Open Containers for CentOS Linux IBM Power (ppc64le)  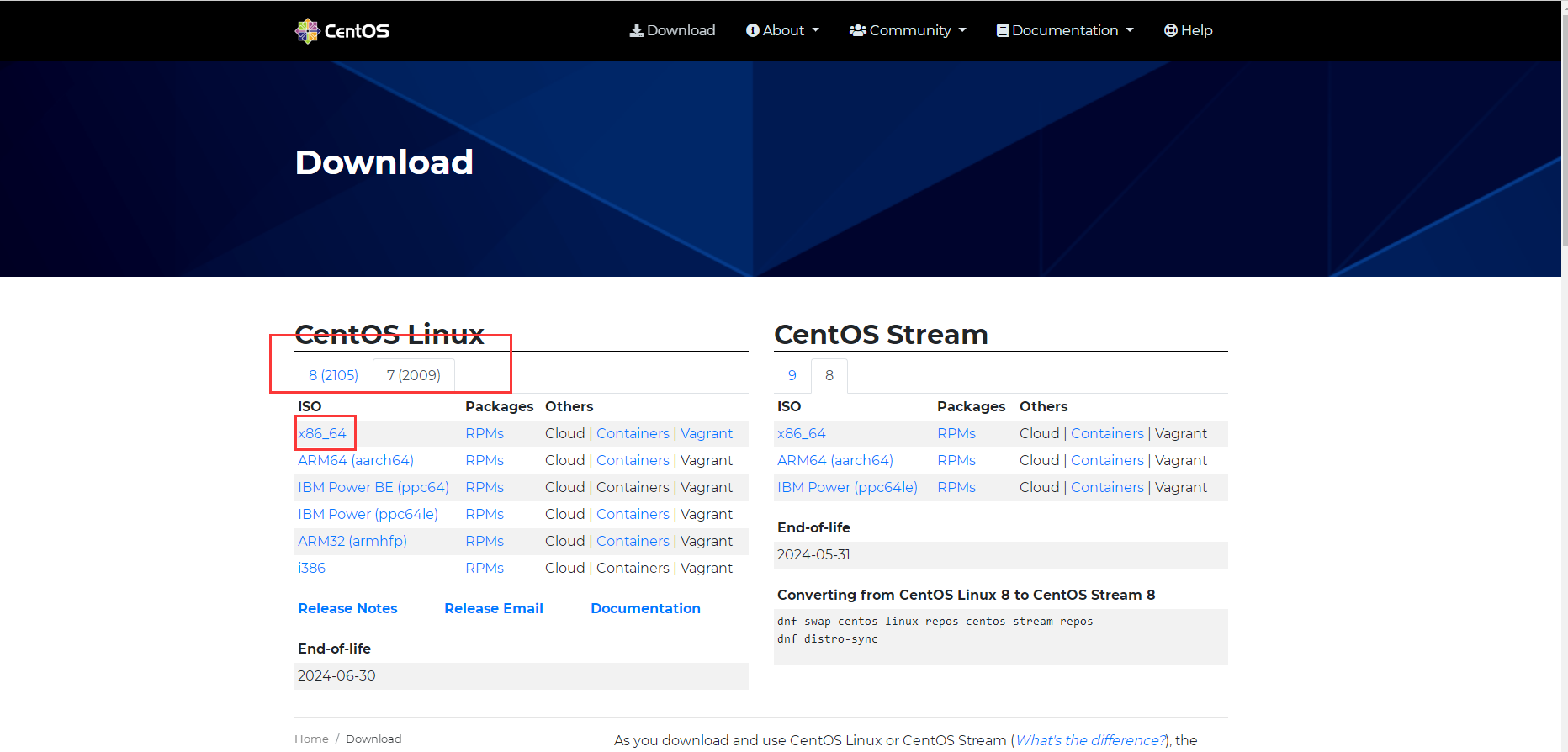633,514
